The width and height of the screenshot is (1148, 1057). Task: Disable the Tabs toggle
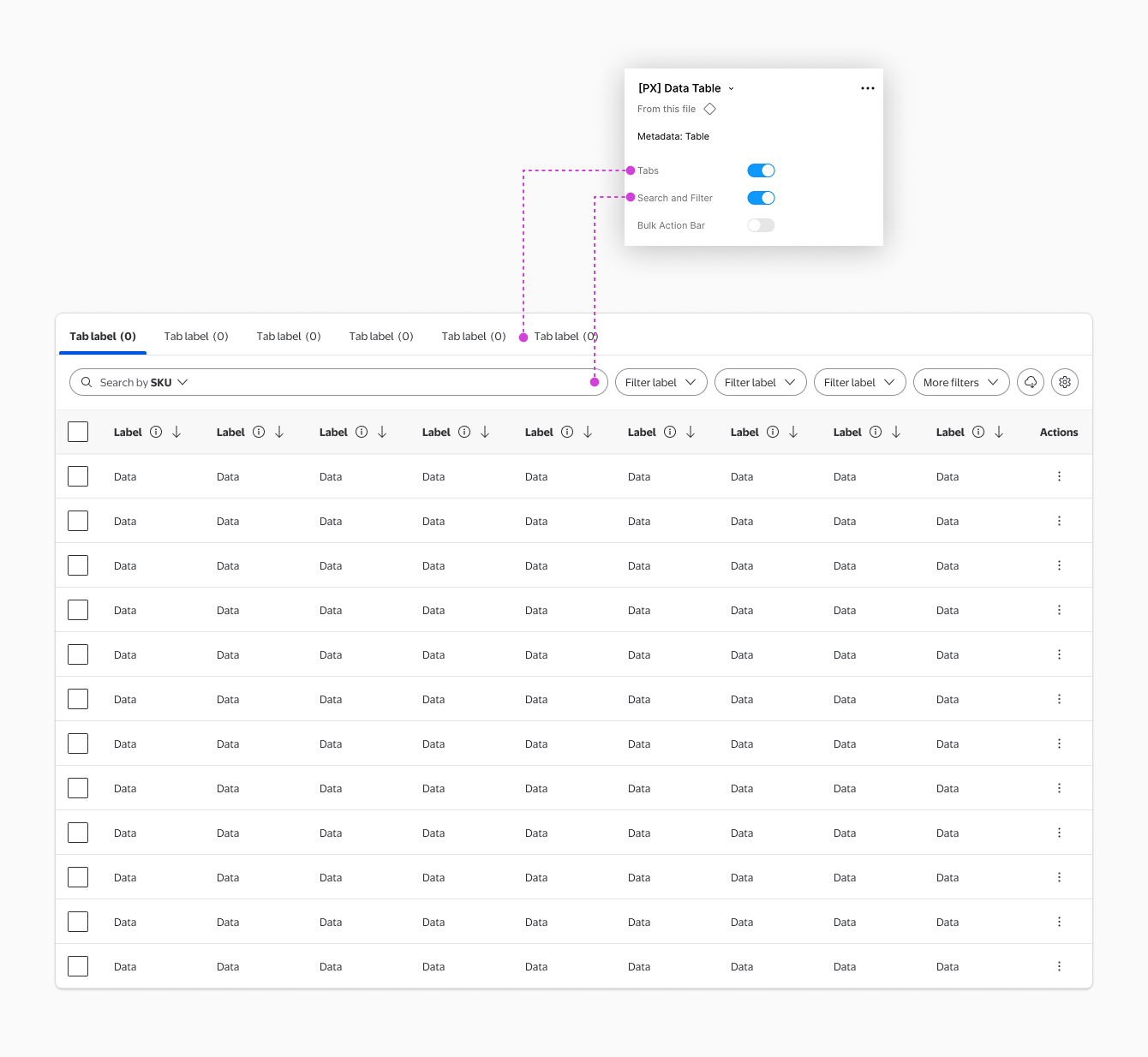pyautogui.click(x=761, y=170)
